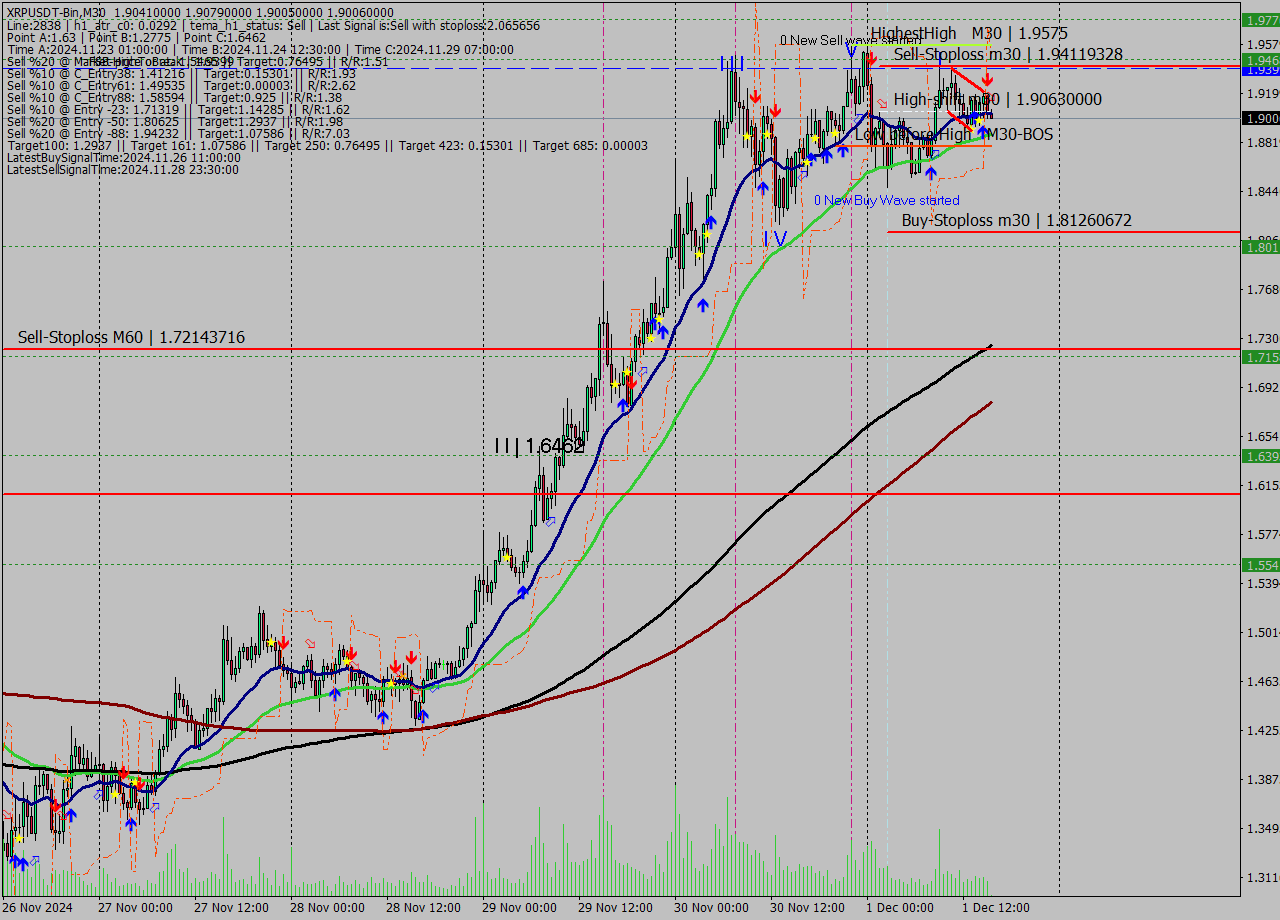Click the '26 Nov 2024' date label
This screenshot has height=920, width=1280.
click(x=38, y=908)
